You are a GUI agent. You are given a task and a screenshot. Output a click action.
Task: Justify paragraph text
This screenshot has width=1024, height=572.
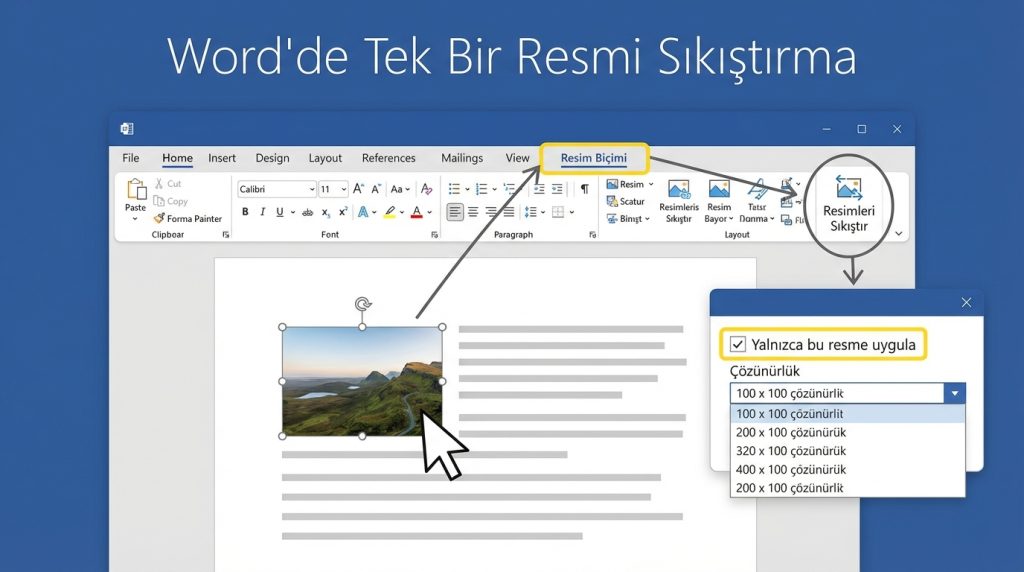coord(508,212)
